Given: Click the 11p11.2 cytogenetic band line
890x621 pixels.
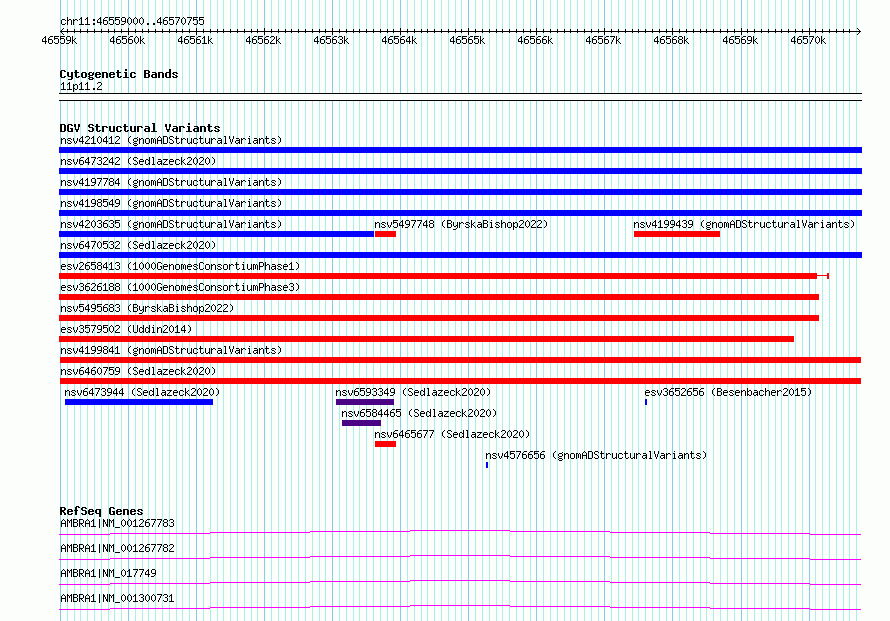Looking at the screenshot, I should [x=460, y=97].
